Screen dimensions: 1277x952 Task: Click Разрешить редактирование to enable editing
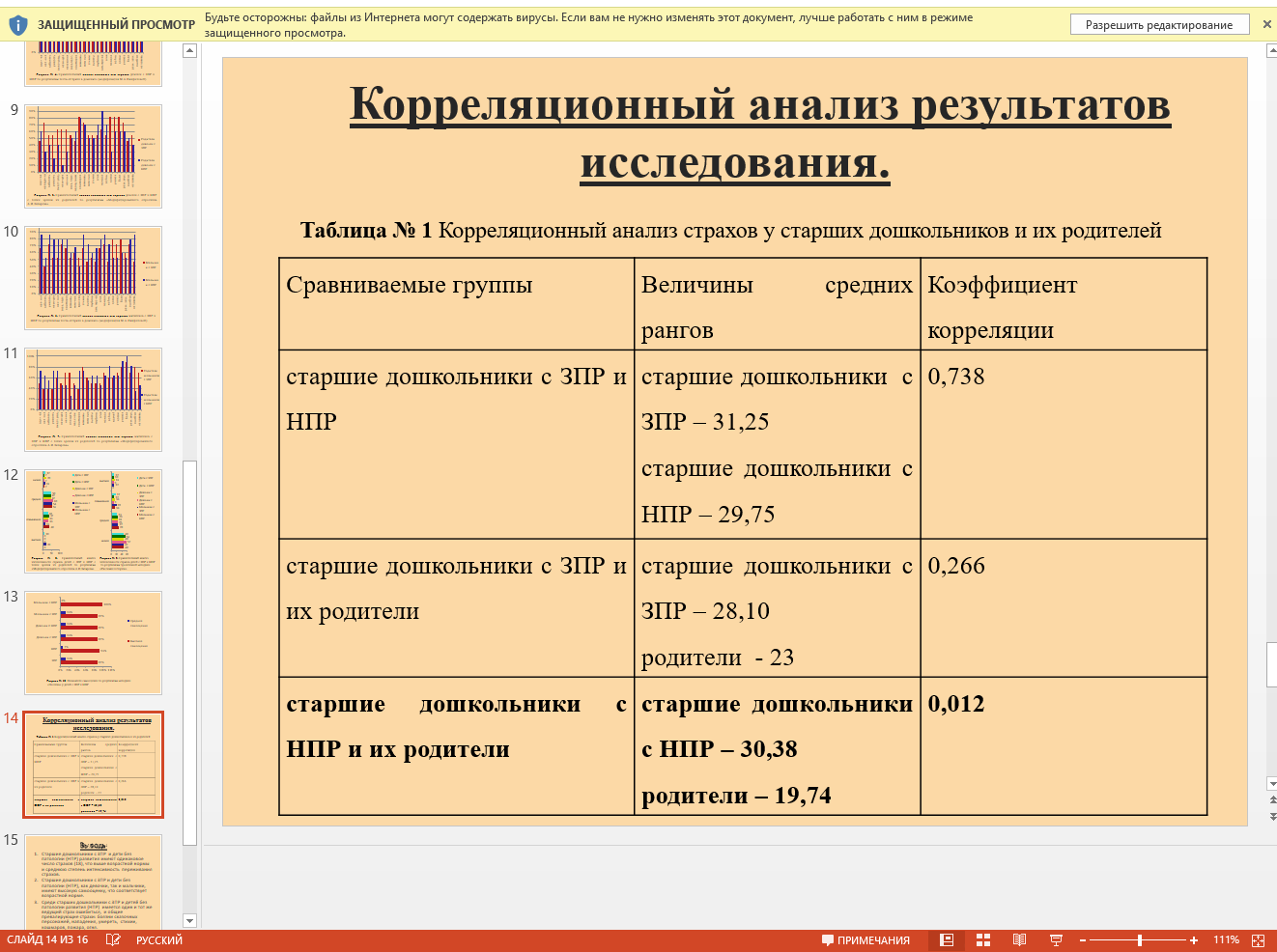coord(1158,25)
